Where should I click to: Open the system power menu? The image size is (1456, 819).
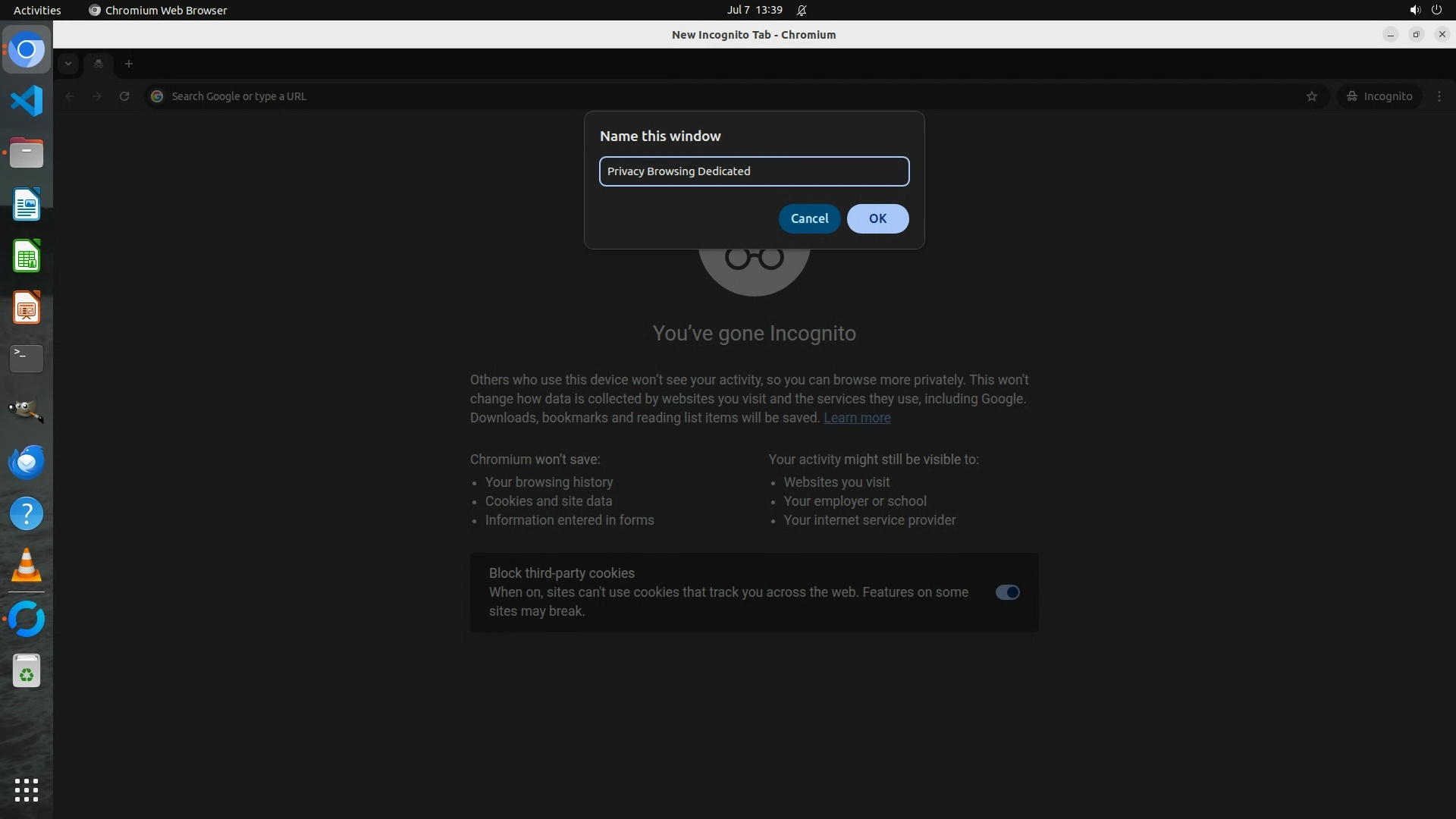[1436, 10]
